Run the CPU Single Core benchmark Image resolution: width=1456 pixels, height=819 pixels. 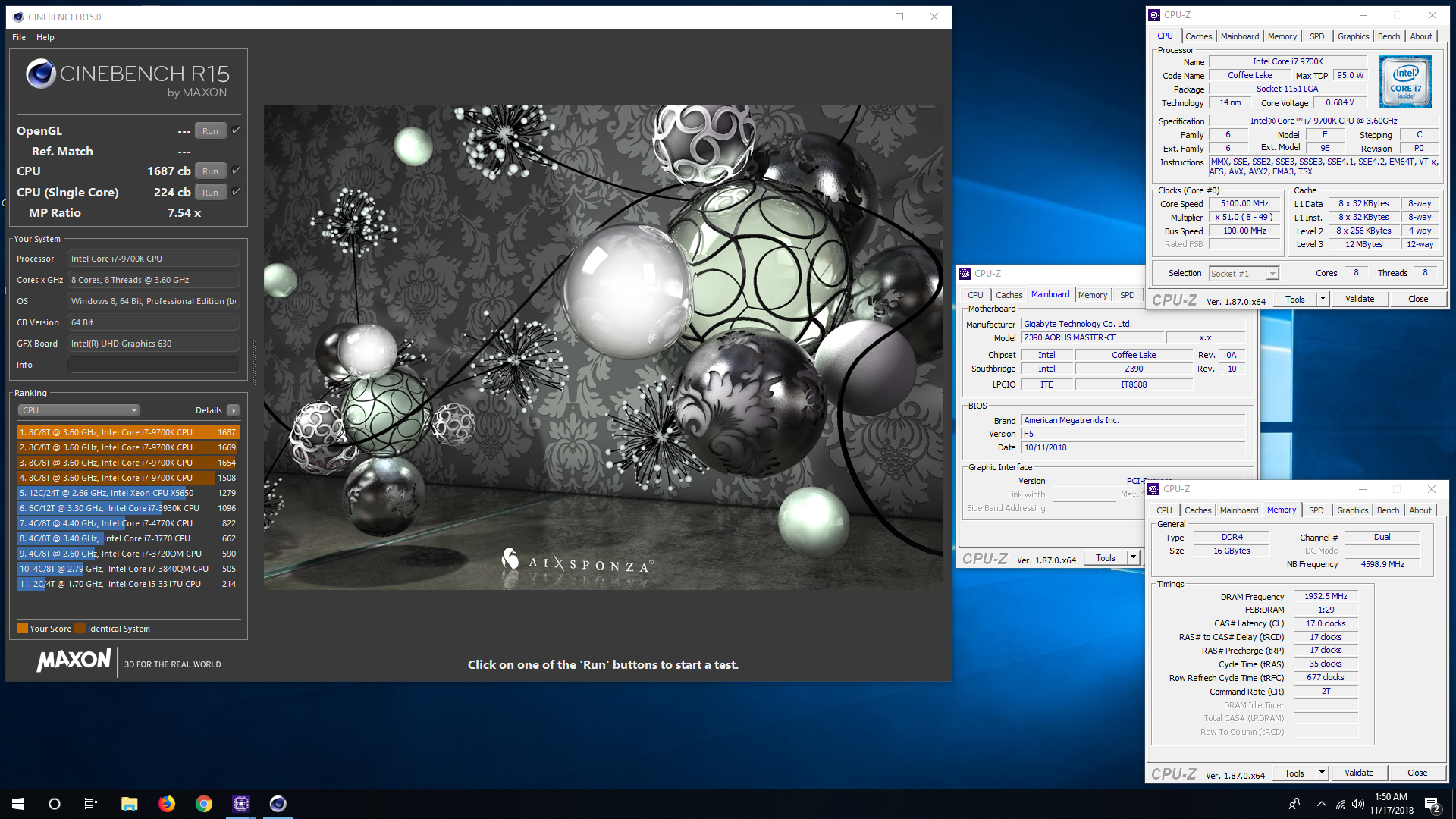tap(210, 193)
